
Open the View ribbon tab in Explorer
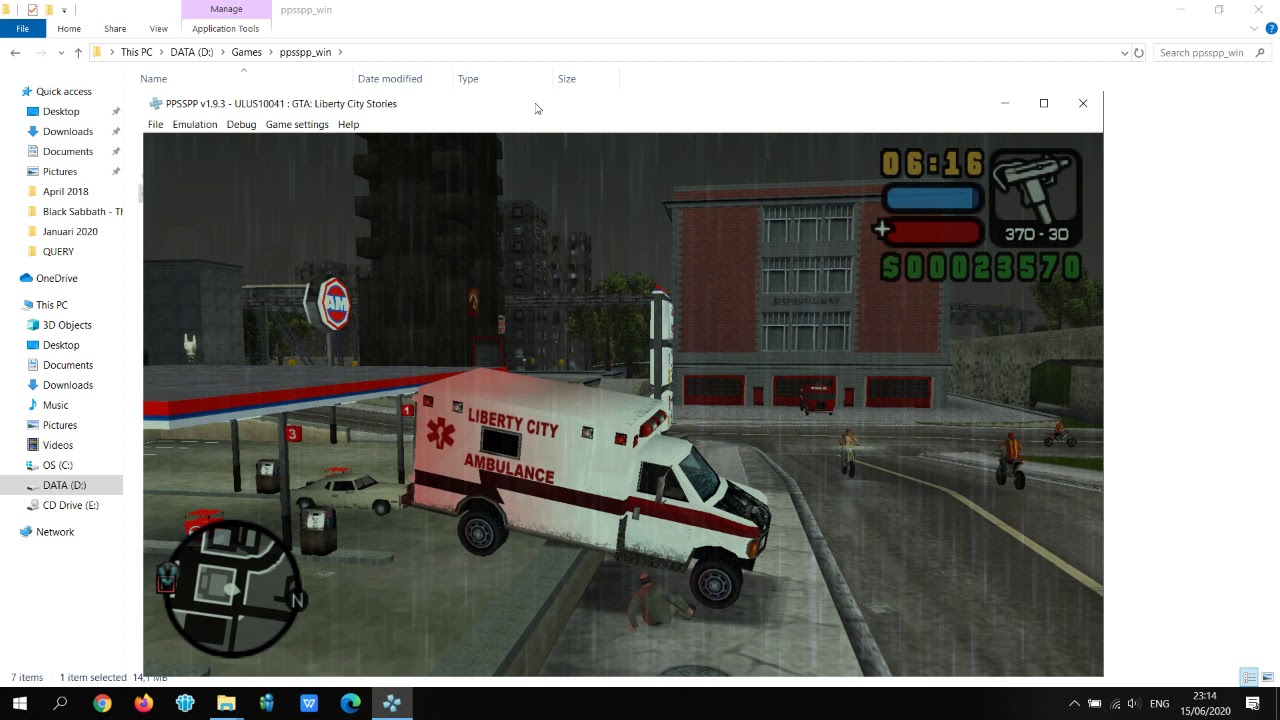158,29
